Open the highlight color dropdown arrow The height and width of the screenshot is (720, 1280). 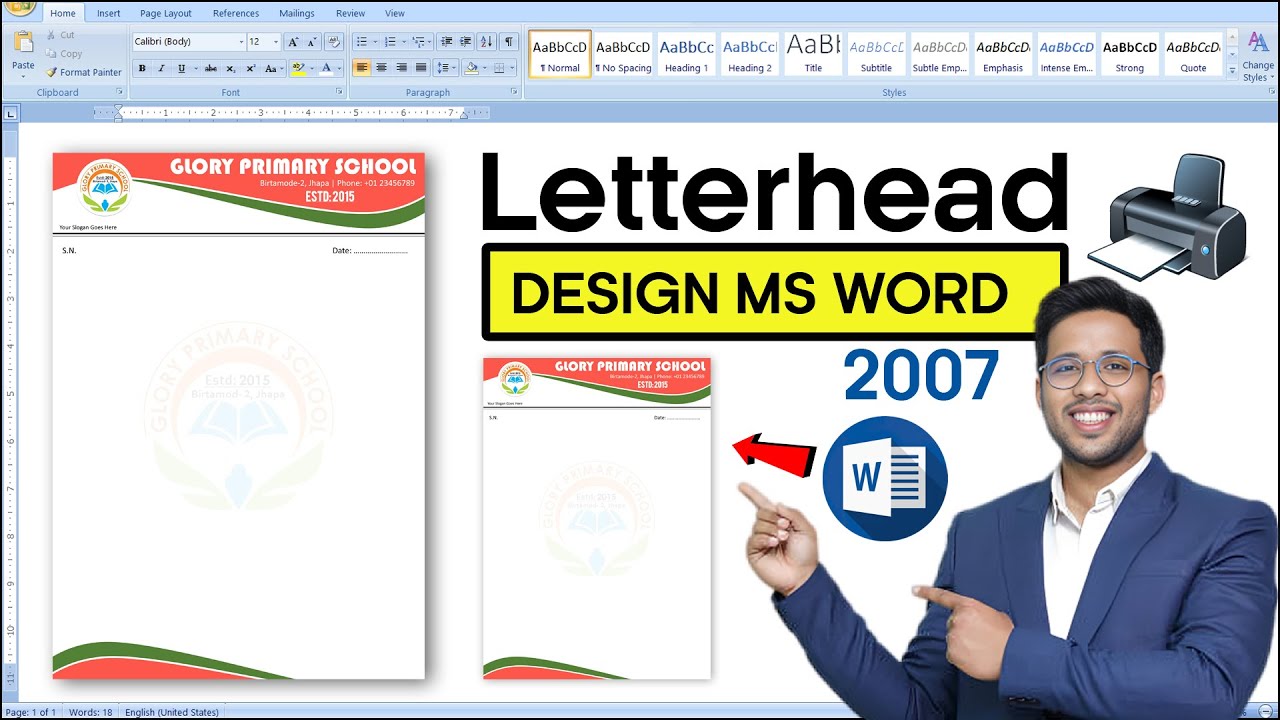coord(310,68)
